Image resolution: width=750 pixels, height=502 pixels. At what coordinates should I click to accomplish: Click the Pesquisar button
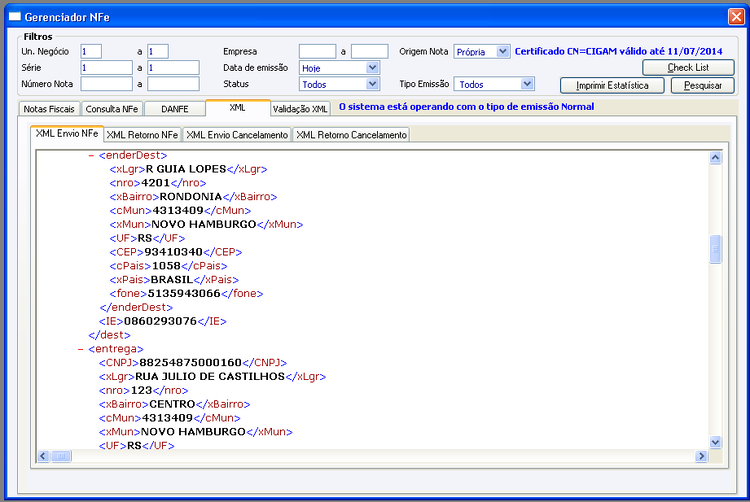[703, 86]
